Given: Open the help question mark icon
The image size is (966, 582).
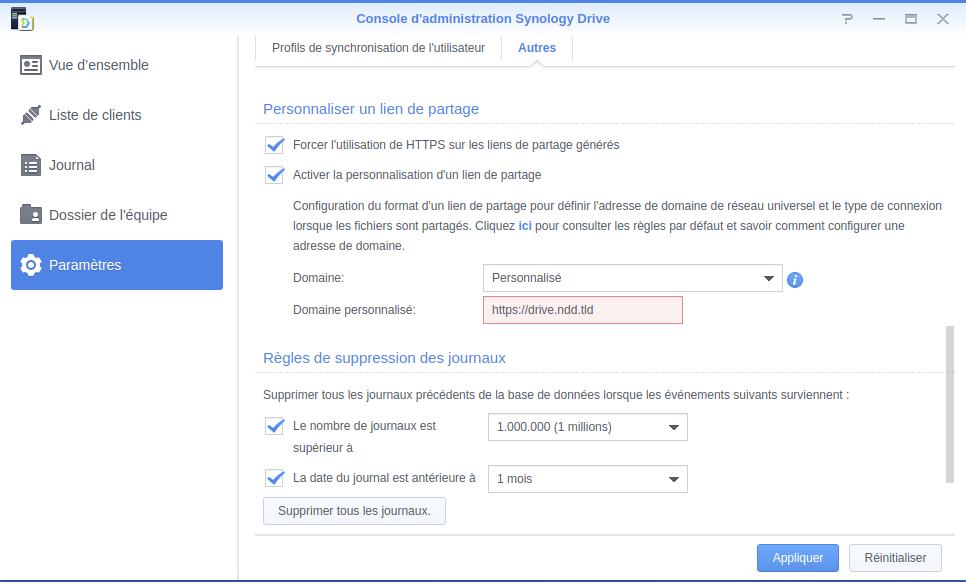Looking at the screenshot, I should [848, 19].
